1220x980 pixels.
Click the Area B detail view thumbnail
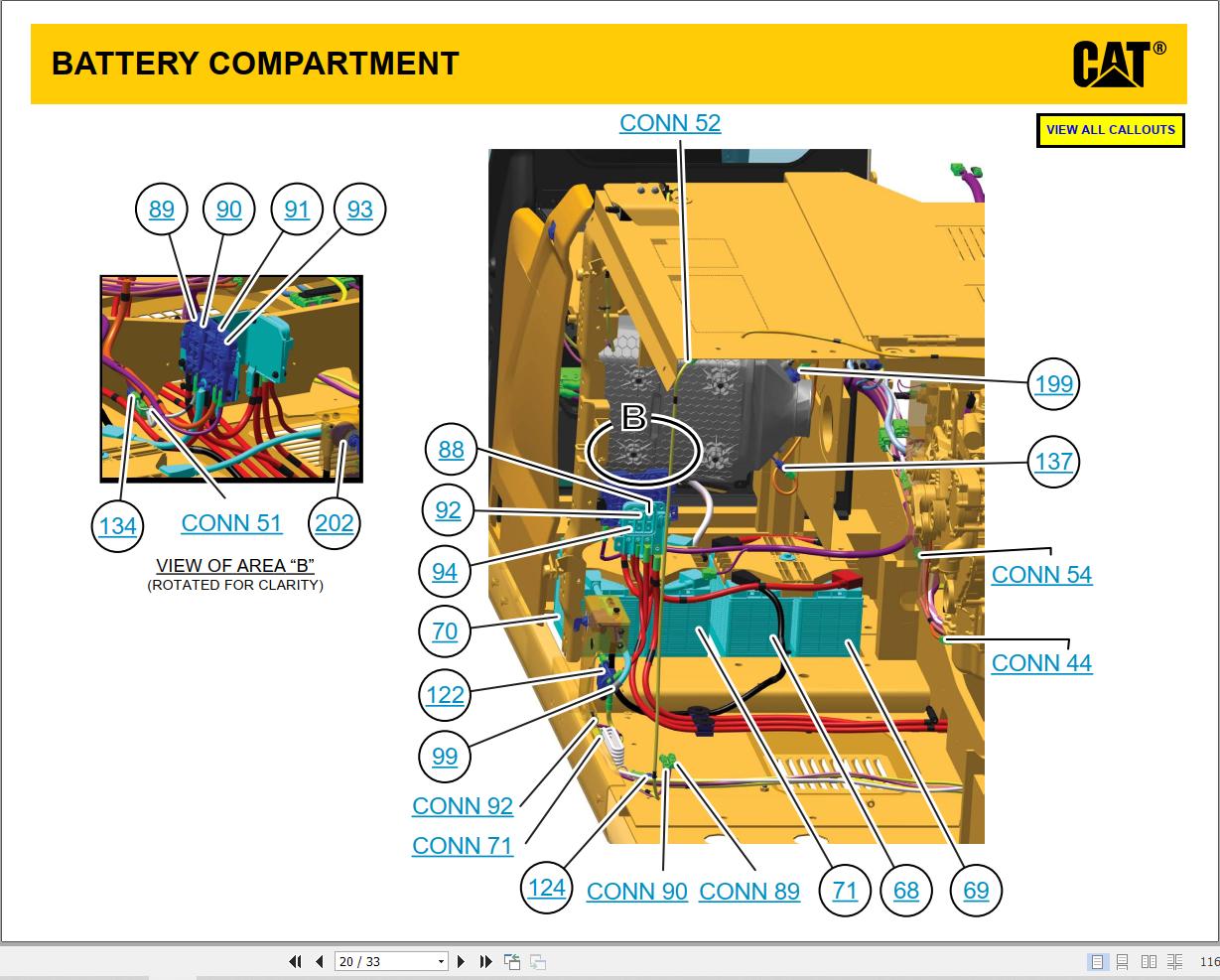coord(231,379)
